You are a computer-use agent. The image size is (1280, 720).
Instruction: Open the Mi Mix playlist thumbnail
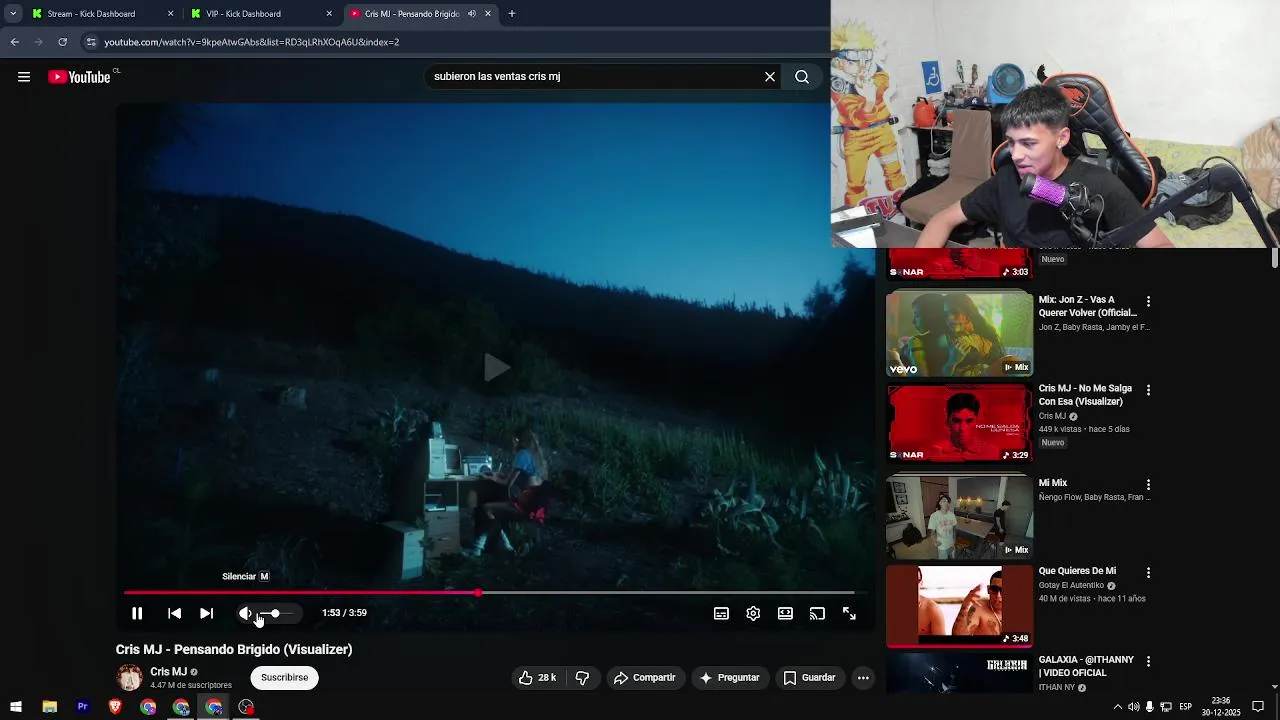click(959, 516)
